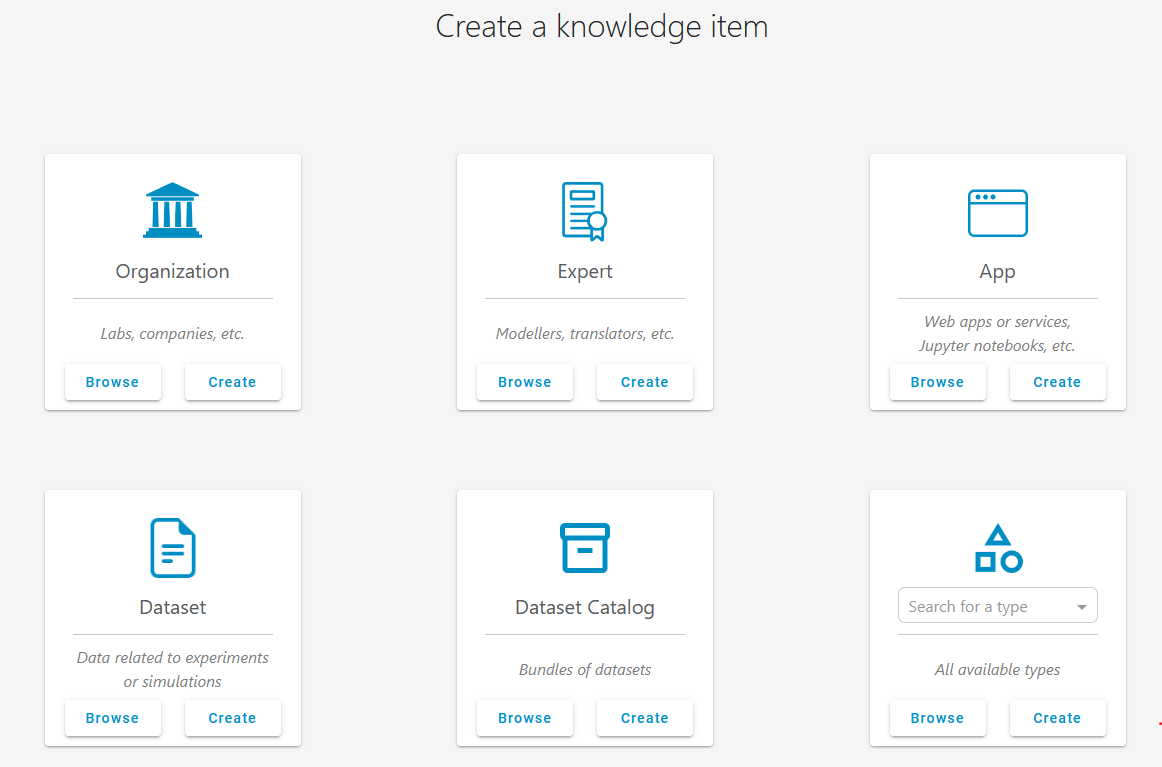Browse Organization items
The height and width of the screenshot is (767, 1162).
(x=113, y=382)
